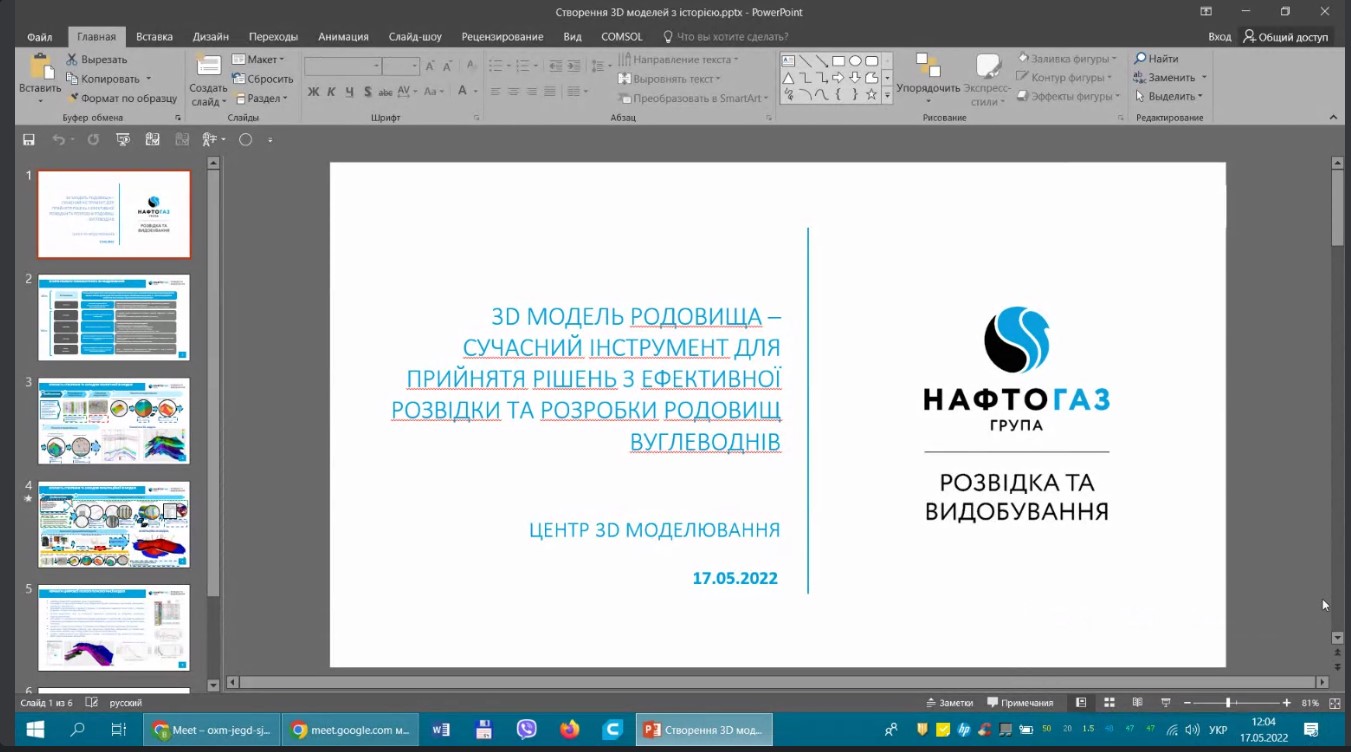The height and width of the screenshot is (752, 1351).
Task: Select the star shape in gallery
Action: point(872,95)
